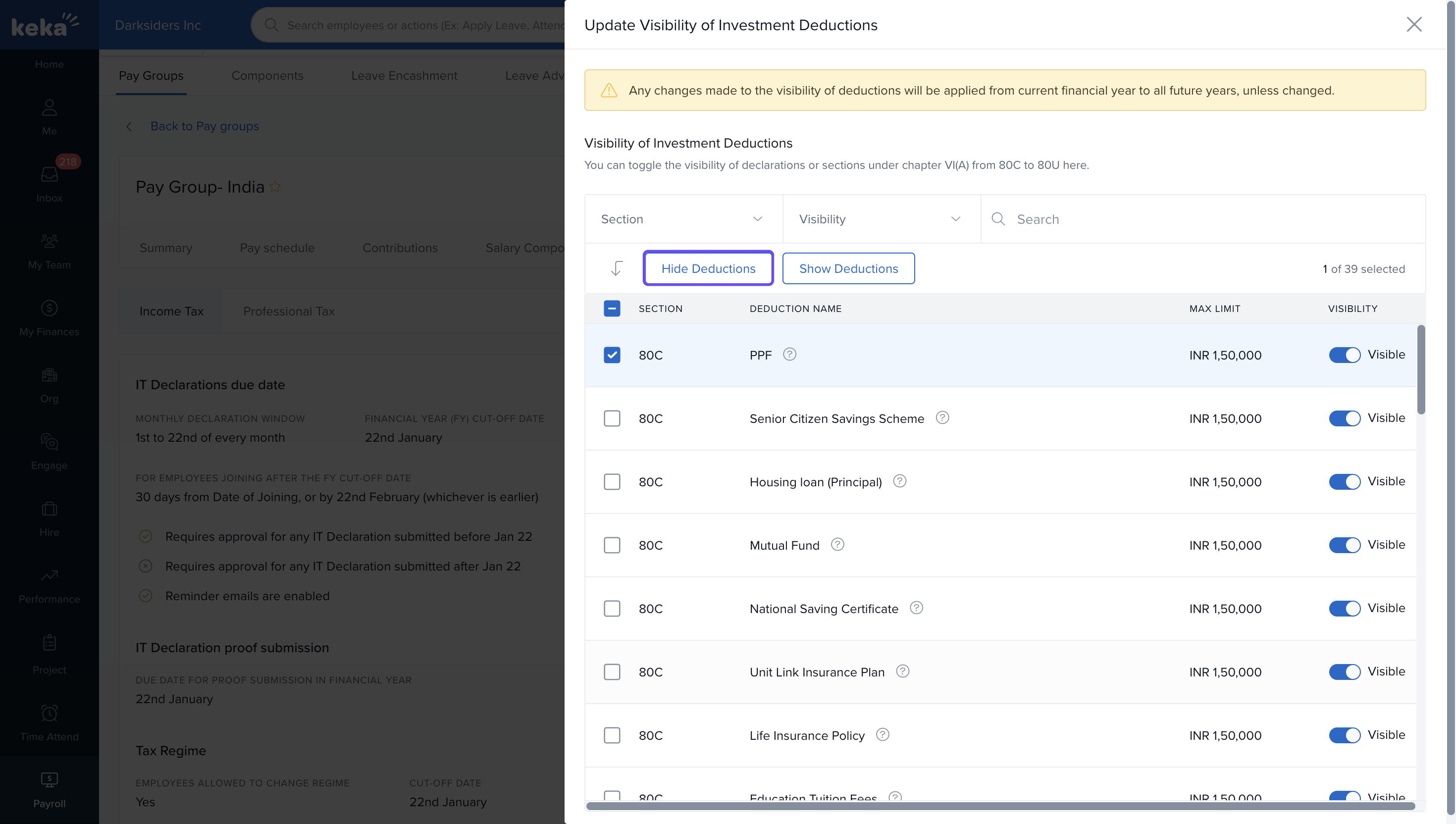Click help icon next to Housing loan (Principal)
This screenshot has height=824, width=1456.
pyautogui.click(x=899, y=481)
